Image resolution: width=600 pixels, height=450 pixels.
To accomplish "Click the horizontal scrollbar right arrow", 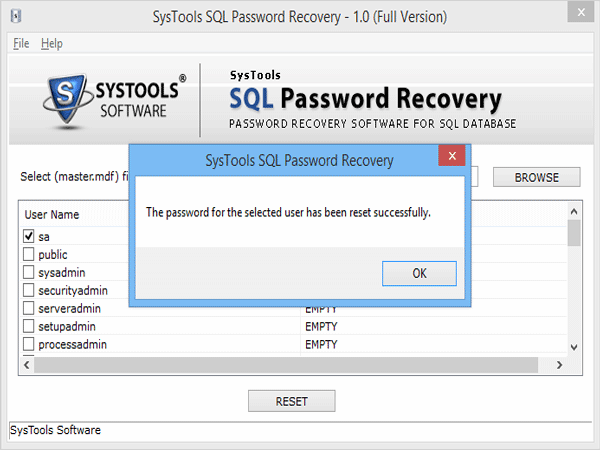I will pos(559,365).
